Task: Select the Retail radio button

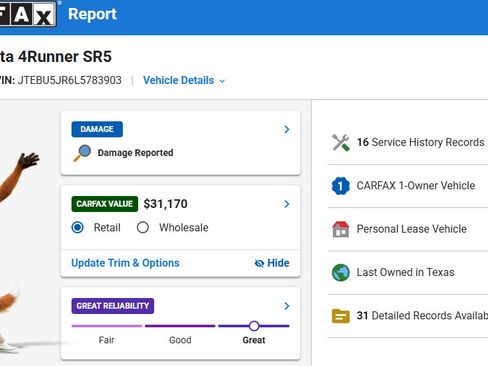Action: [78, 228]
